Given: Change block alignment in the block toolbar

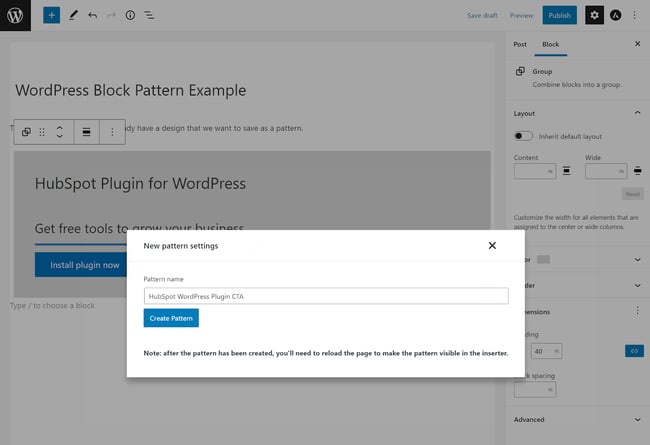Looking at the screenshot, I should click(87, 132).
